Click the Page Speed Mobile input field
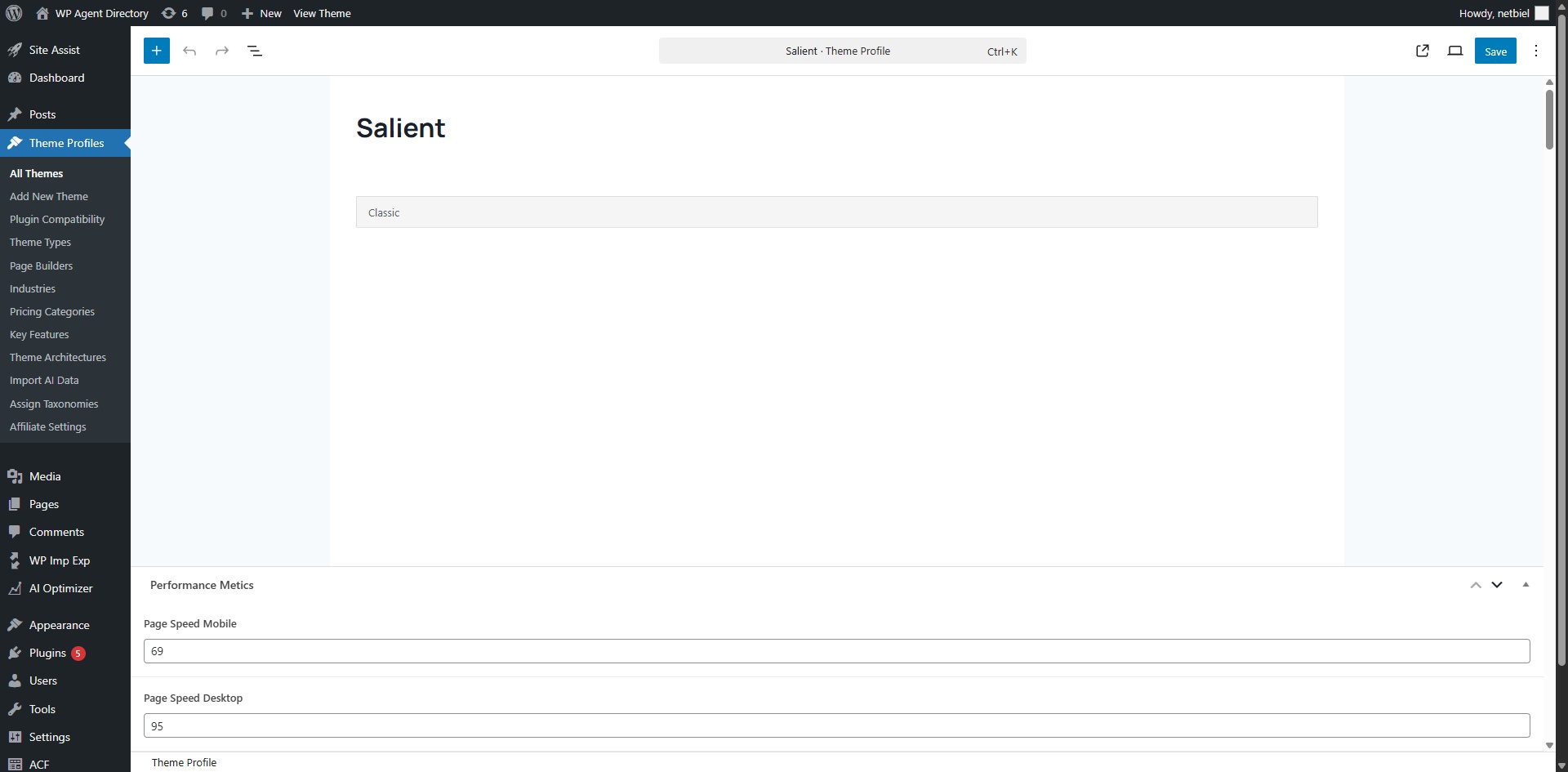Viewport: 1568px width, 772px height. point(836,651)
